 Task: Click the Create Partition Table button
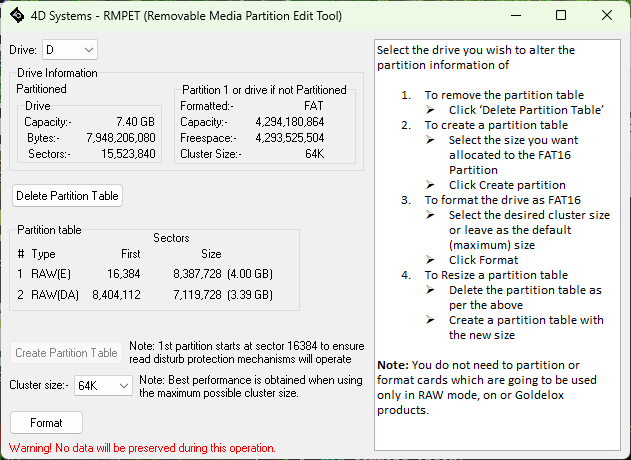coord(67,353)
